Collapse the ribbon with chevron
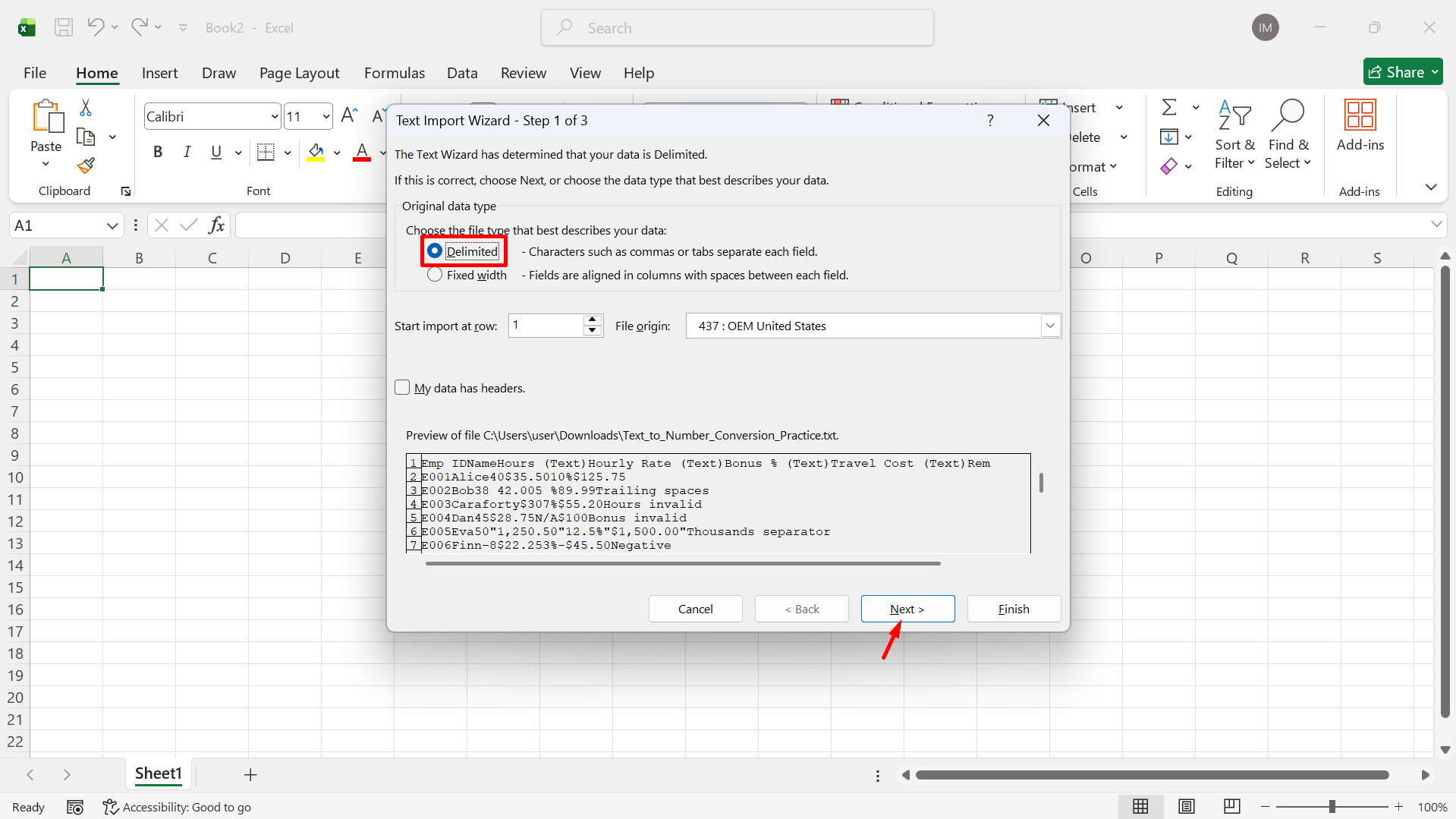 pyautogui.click(x=1431, y=187)
